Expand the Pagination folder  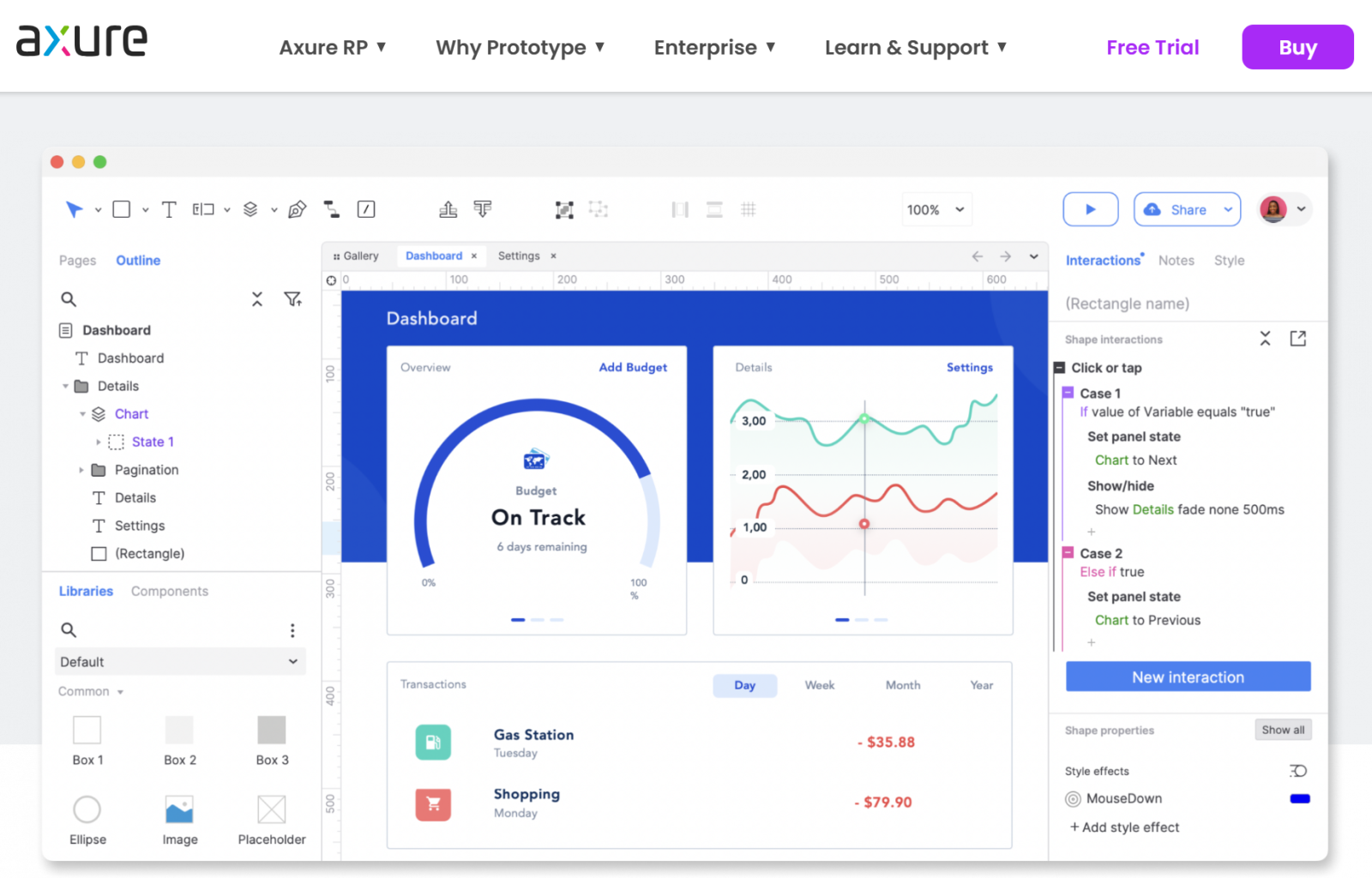(81, 470)
